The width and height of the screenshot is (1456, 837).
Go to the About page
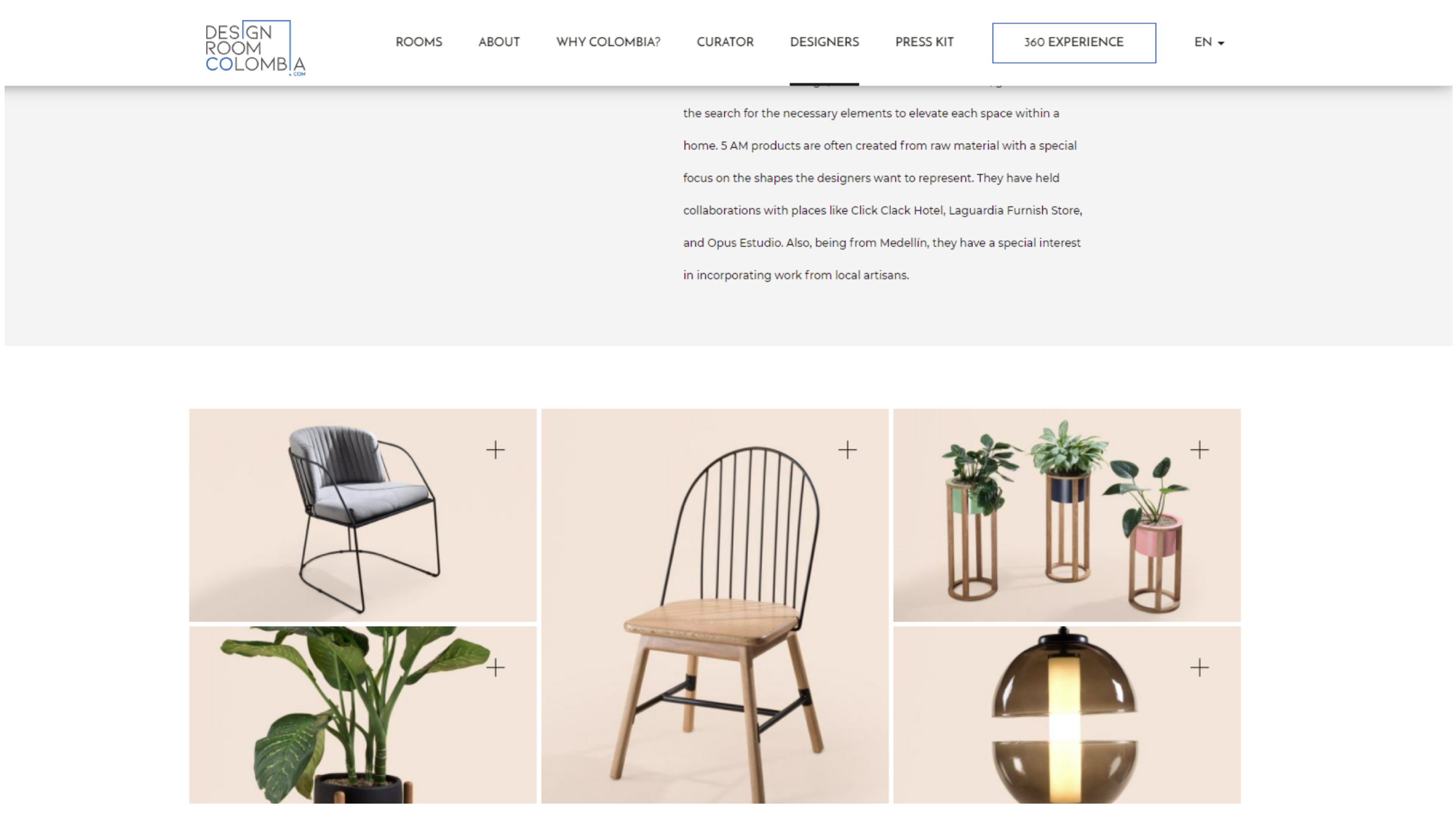pos(499,42)
